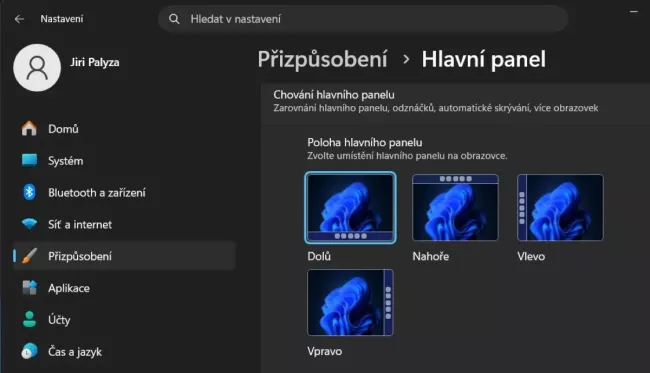
Task: Choose the Nahoře taskbar position thumbnail
Action: (455, 208)
